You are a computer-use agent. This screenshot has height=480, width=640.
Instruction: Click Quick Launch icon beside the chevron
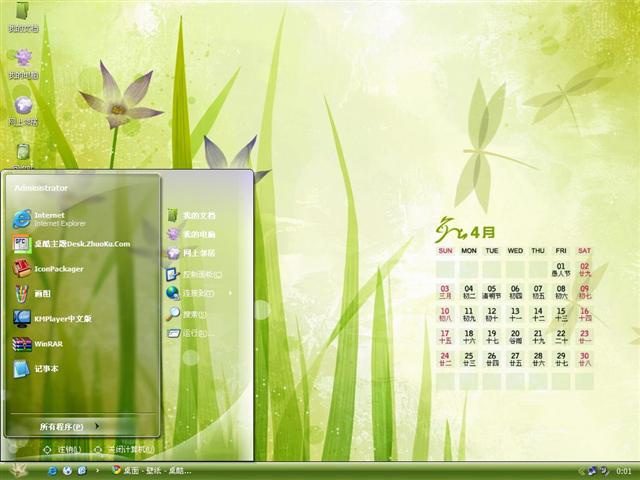point(82,471)
